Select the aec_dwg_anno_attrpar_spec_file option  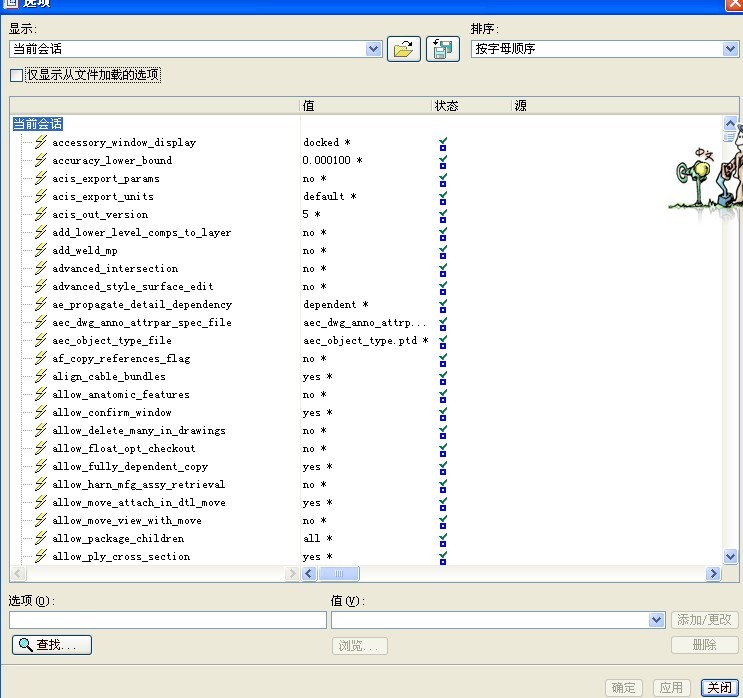click(142, 323)
